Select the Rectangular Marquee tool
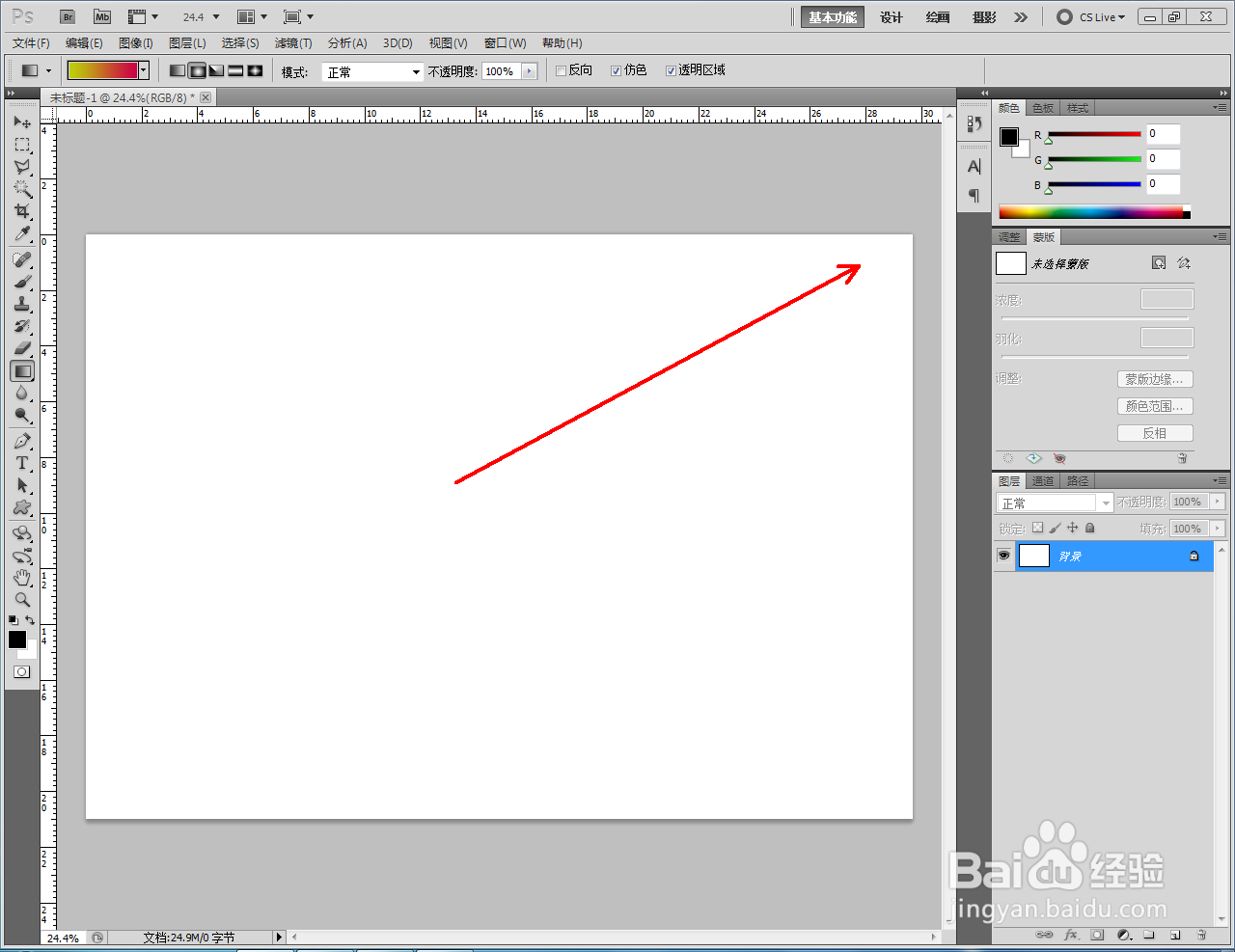The image size is (1235, 952). click(x=22, y=145)
